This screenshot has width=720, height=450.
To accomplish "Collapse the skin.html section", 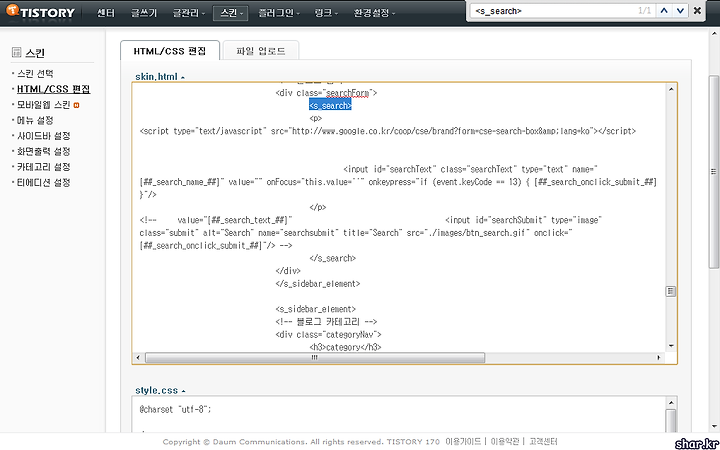I will pyautogui.click(x=160, y=77).
